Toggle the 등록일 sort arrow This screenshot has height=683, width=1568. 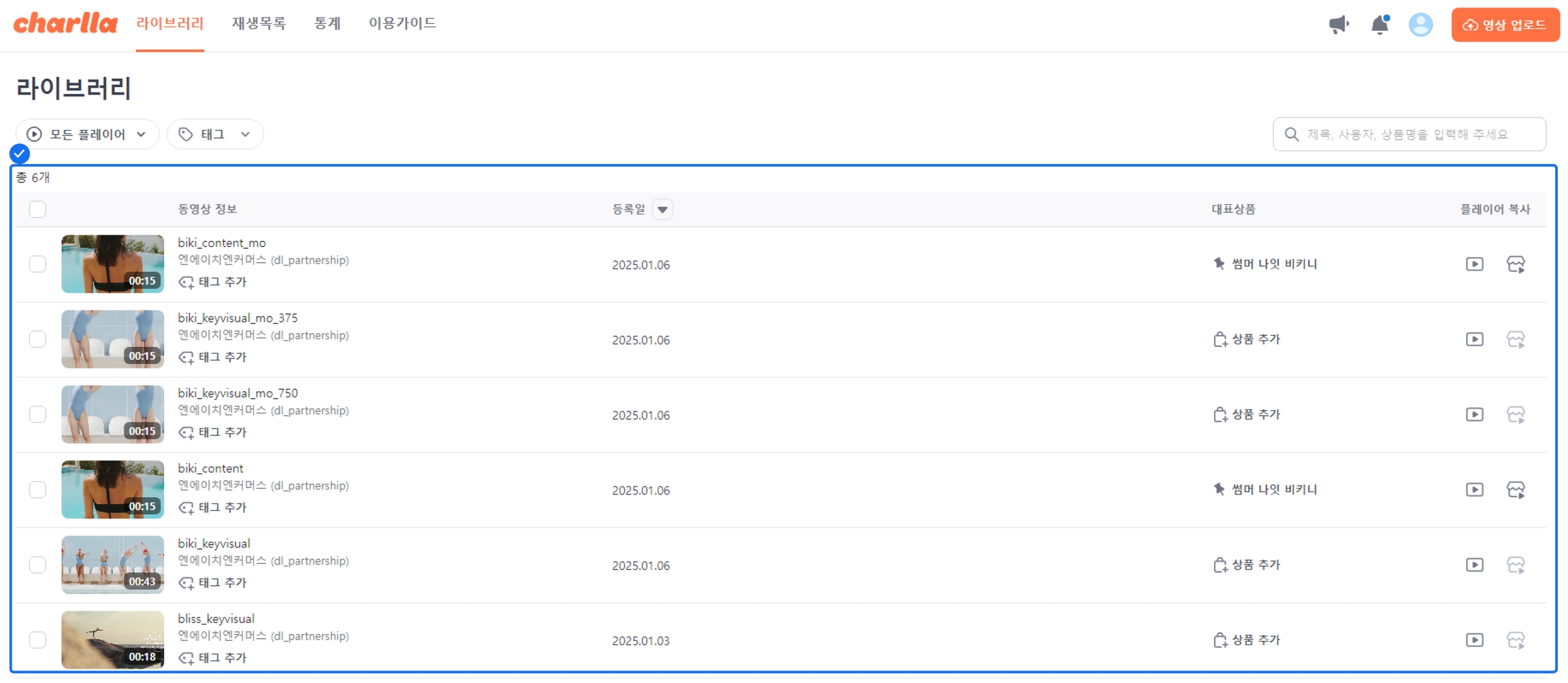tap(662, 210)
